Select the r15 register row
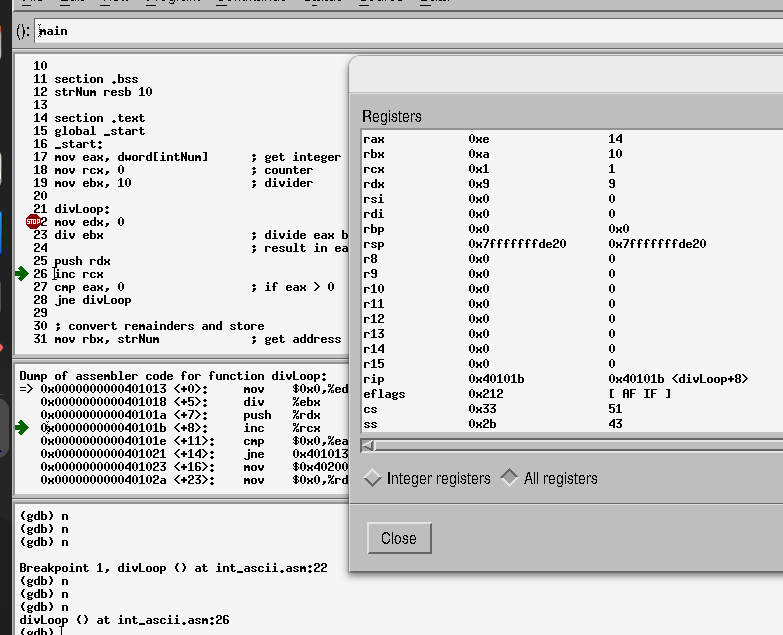This screenshot has height=635, width=783. tap(572, 363)
